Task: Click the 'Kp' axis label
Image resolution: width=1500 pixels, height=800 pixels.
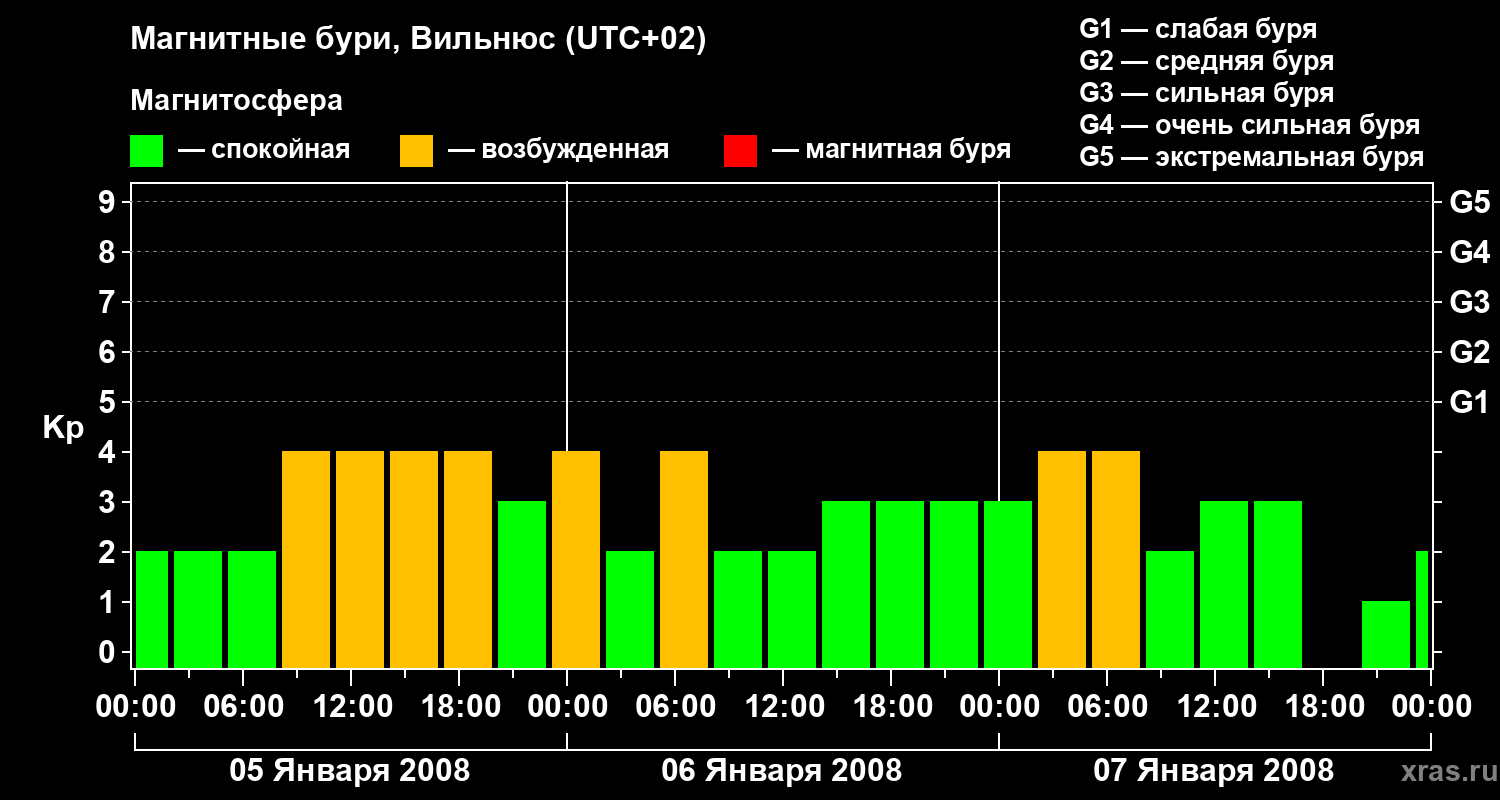Action: pyautogui.click(x=63, y=428)
